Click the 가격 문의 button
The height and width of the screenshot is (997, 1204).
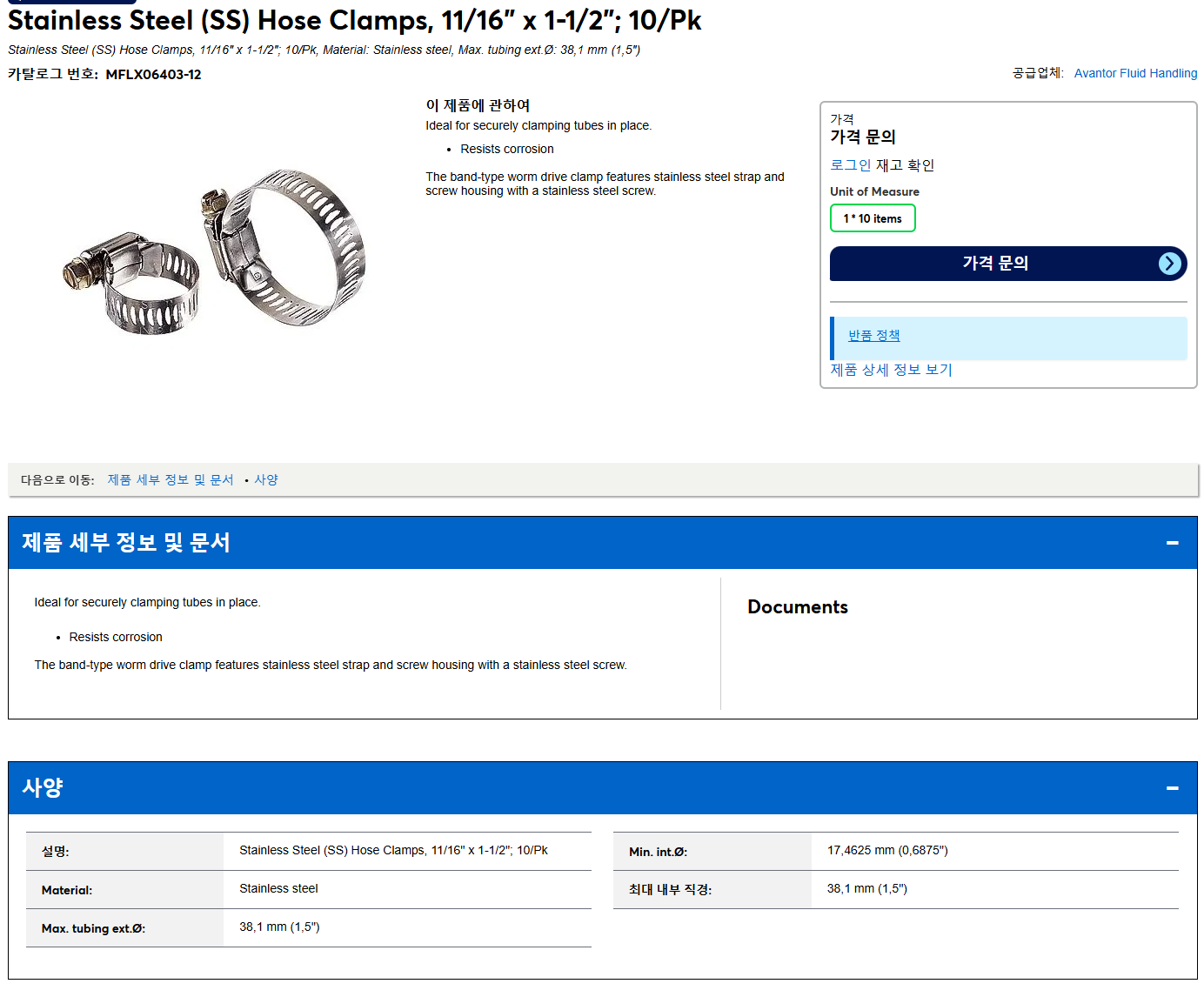pos(1008,264)
